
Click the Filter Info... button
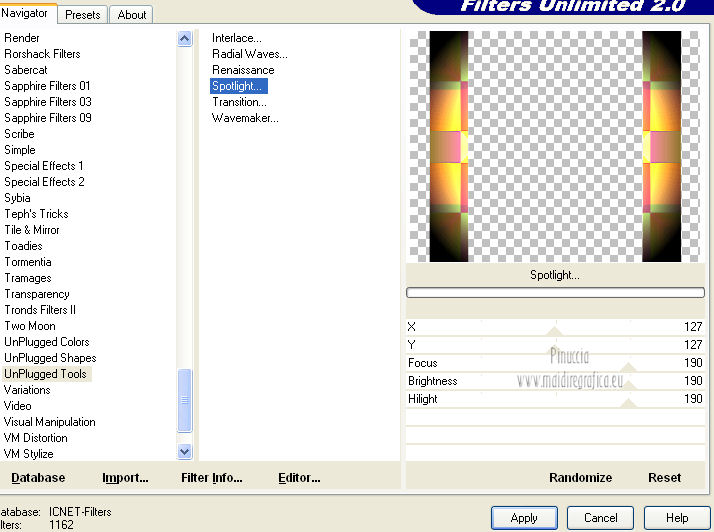coord(212,477)
